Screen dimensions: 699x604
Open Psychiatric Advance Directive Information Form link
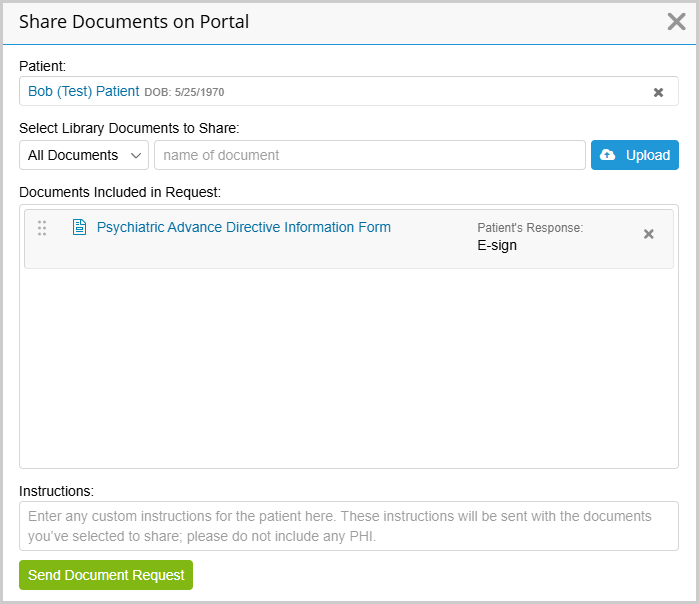(244, 227)
